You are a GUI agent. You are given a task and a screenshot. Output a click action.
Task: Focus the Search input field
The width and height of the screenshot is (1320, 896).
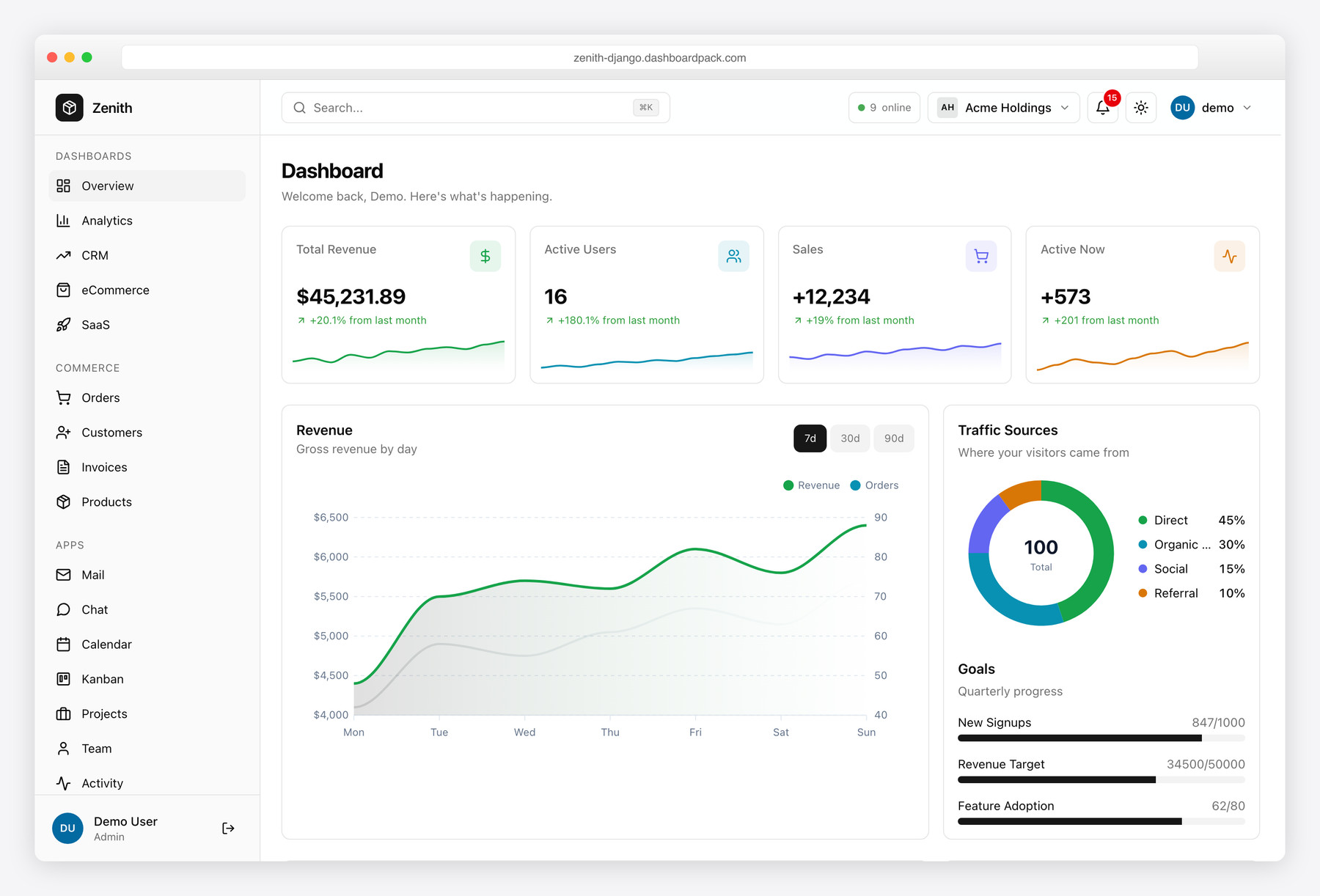click(476, 108)
